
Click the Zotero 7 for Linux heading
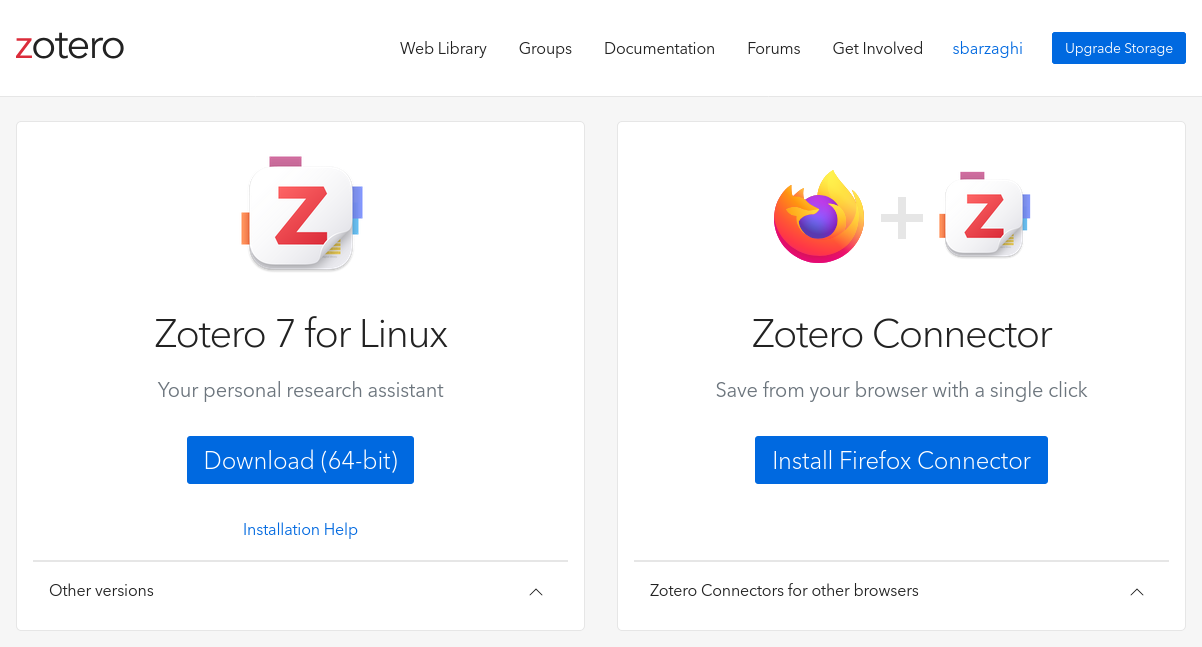pyautogui.click(x=301, y=333)
